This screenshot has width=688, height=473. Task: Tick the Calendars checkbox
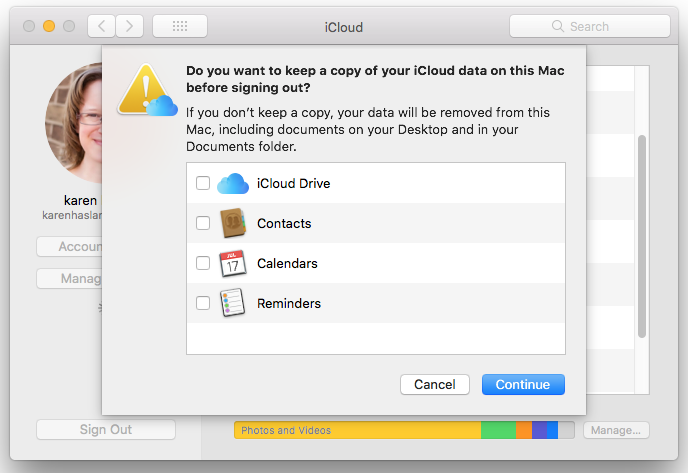[203, 263]
